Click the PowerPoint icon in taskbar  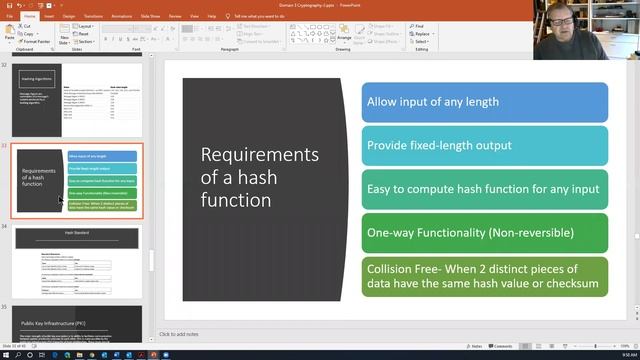[153, 355]
